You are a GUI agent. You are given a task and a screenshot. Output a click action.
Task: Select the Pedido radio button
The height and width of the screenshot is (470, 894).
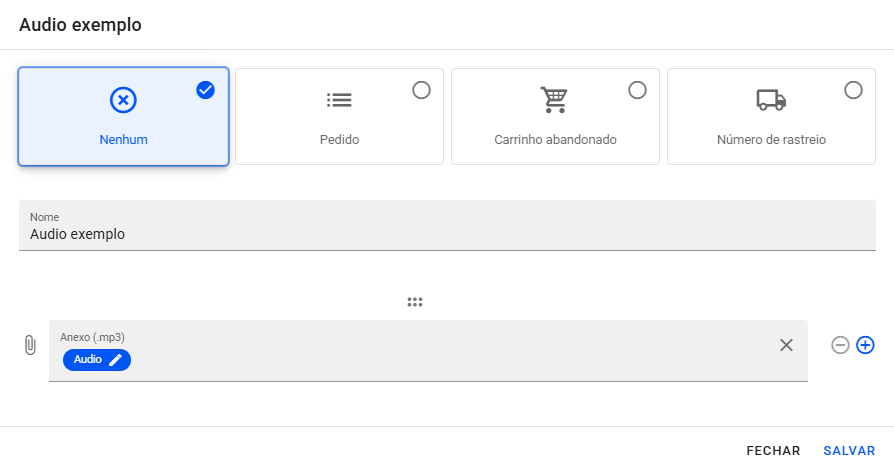pyautogui.click(x=421, y=90)
